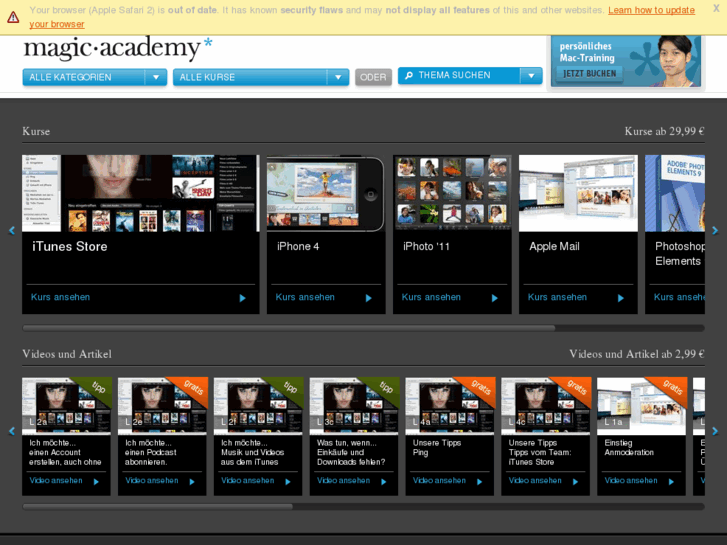Open the L 3c video thumbnail
Screen dimensions: 727x545
click(x=354, y=406)
